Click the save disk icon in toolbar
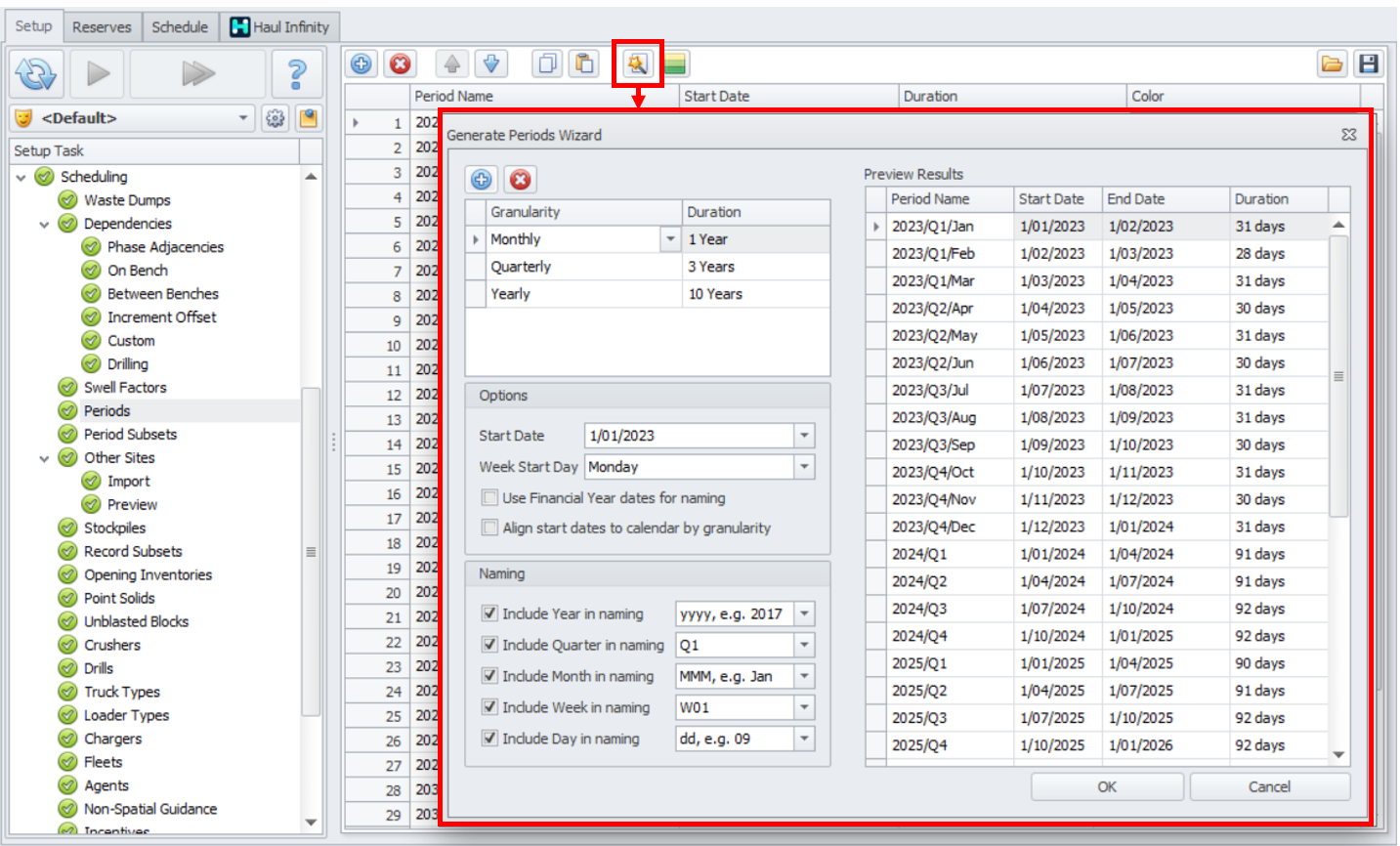 click(1368, 64)
